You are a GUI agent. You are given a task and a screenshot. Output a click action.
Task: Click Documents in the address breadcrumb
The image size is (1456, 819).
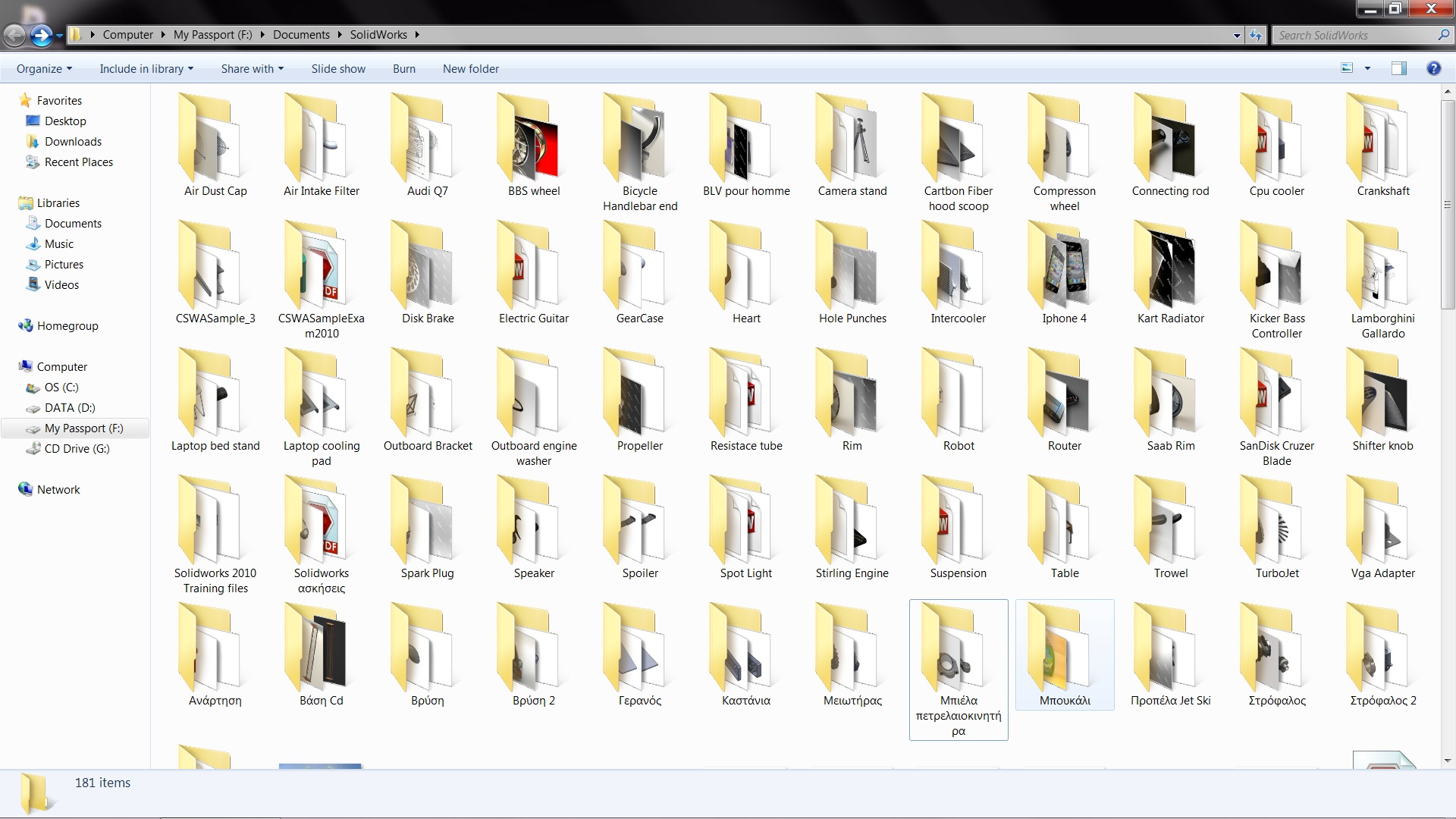pos(301,35)
